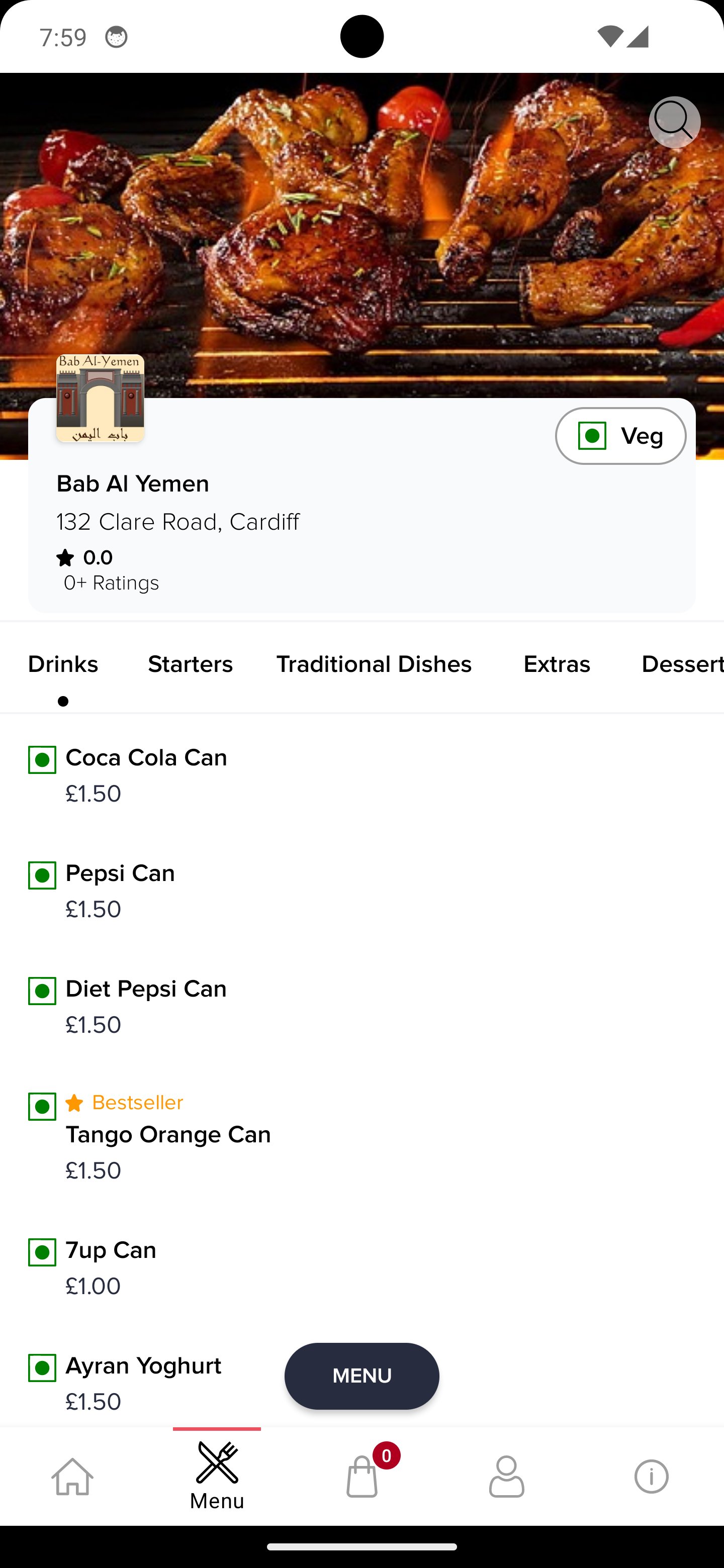Switch to the Traditional Dishes tab

374,664
